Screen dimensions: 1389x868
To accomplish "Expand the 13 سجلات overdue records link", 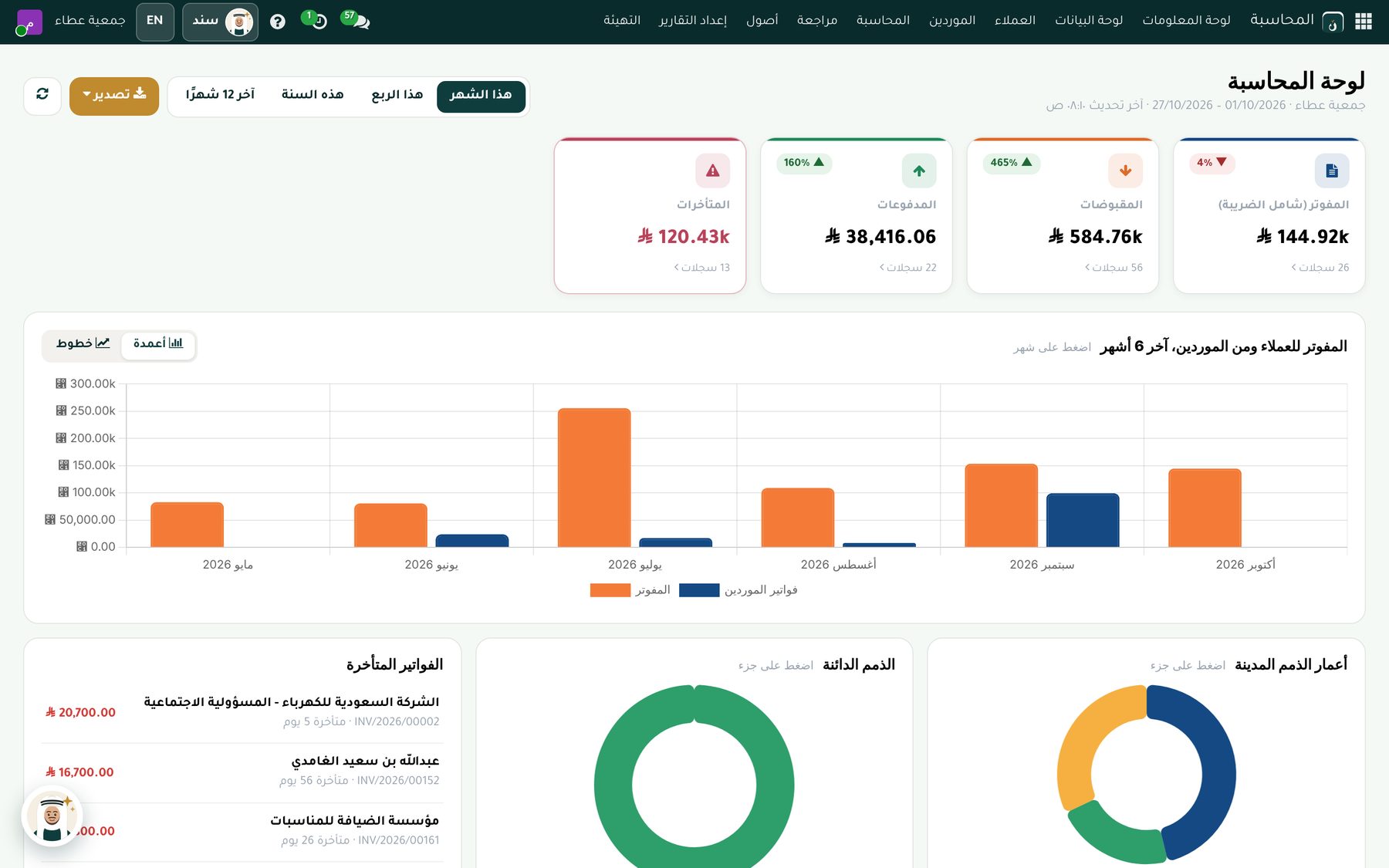I will pos(701,267).
